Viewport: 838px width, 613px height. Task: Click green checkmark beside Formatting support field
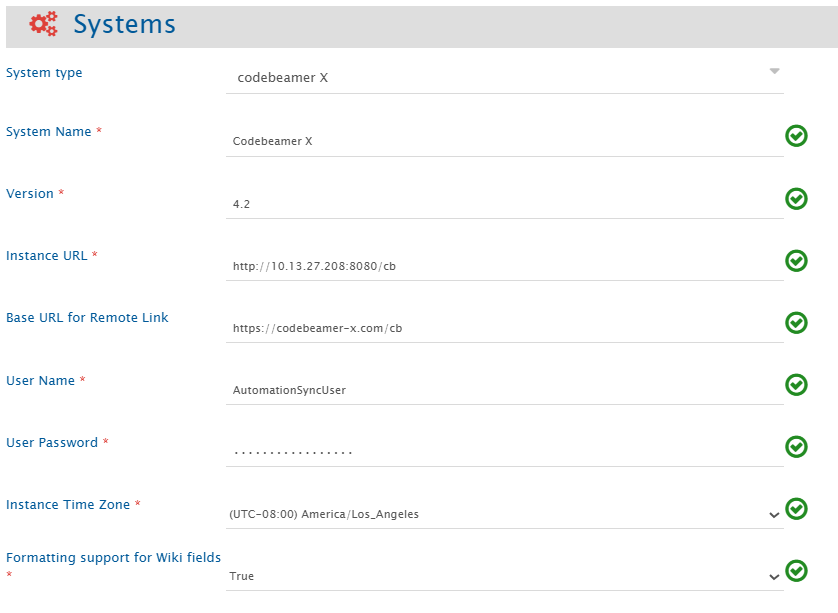click(x=796, y=571)
